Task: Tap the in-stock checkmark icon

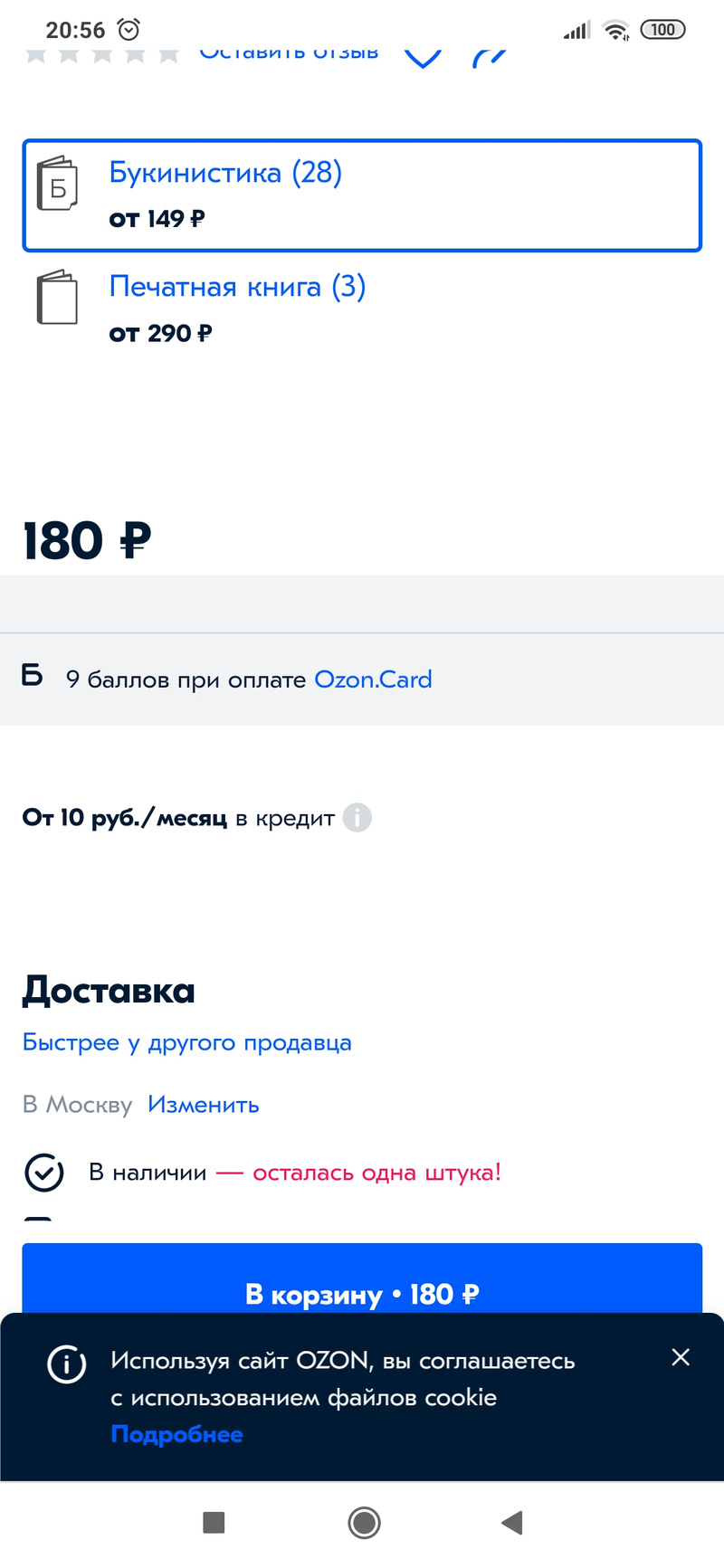Action: point(43,1173)
